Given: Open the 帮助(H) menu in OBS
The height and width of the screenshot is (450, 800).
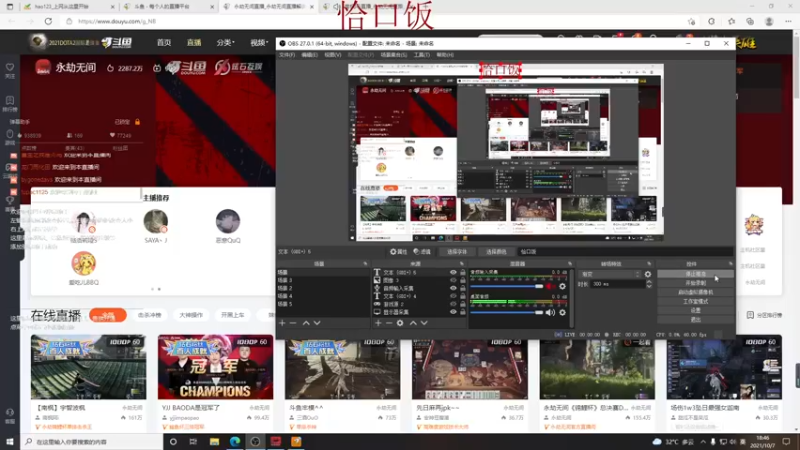Looking at the screenshot, I should [445, 55].
